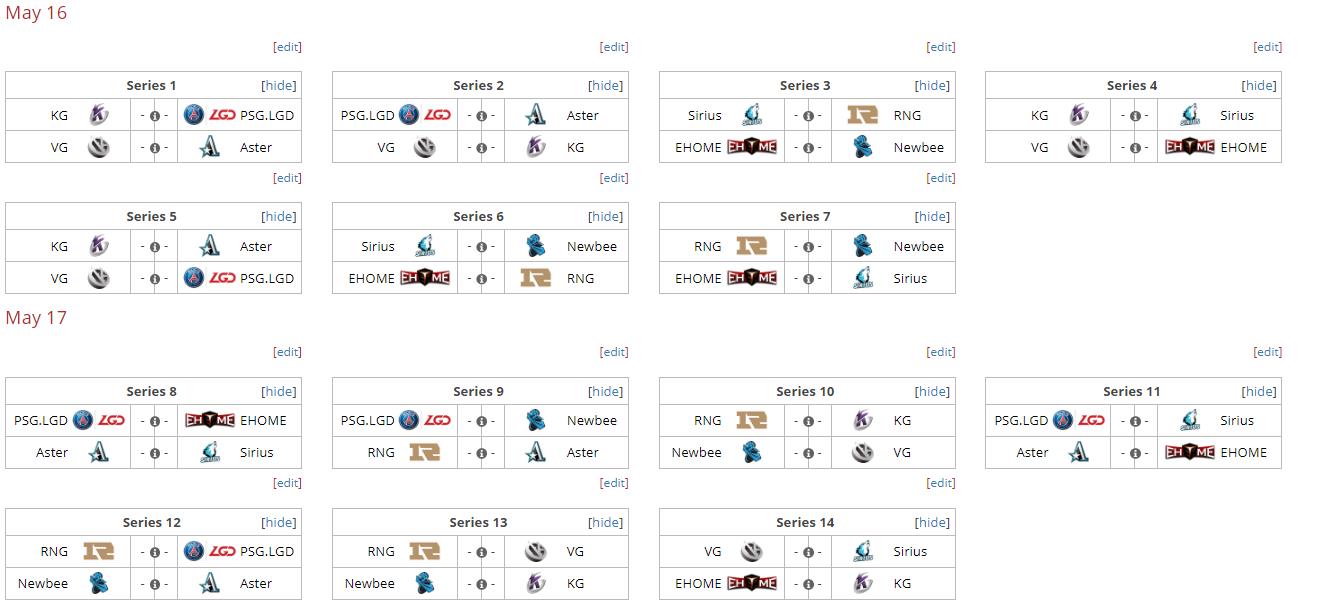Collapse Series 14 using its hide link
The width and height of the screenshot is (1330, 605).
[x=933, y=523]
